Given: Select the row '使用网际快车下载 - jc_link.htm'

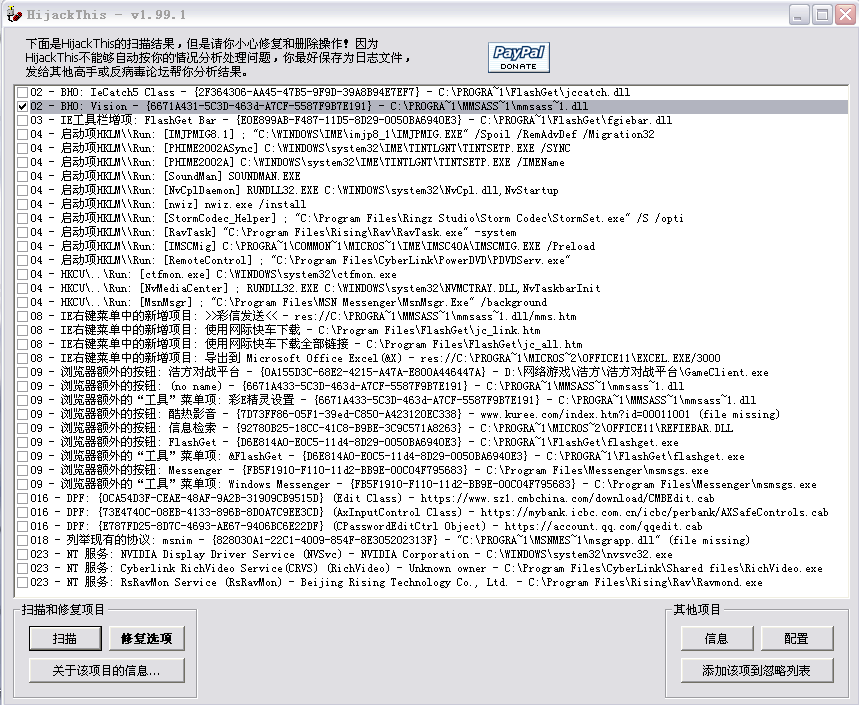Looking at the screenshot, I should (x=285, y=330).
